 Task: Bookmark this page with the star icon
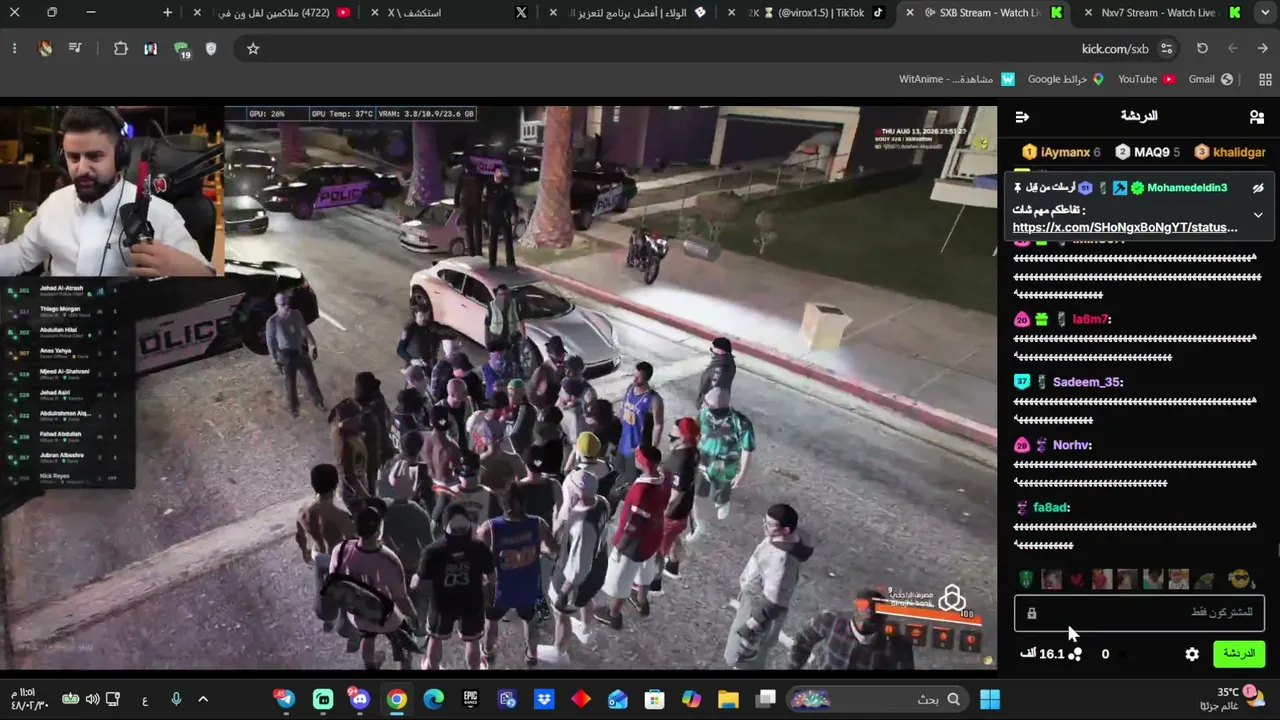(253, 49)
